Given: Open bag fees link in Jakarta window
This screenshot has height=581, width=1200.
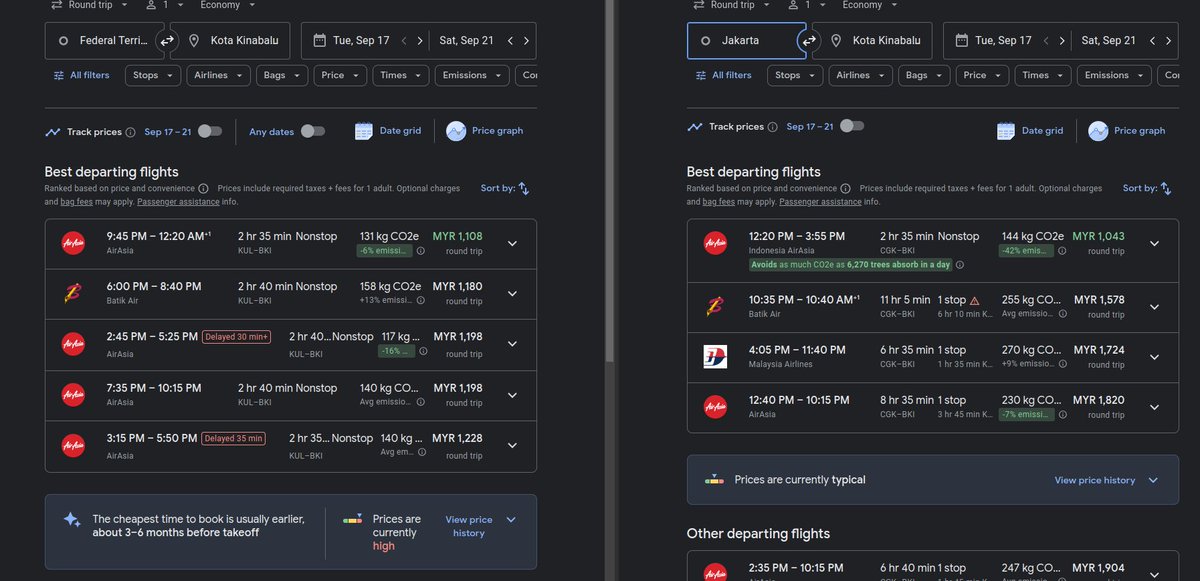Looking at the screenshot, I should click(x=718, y=202).
